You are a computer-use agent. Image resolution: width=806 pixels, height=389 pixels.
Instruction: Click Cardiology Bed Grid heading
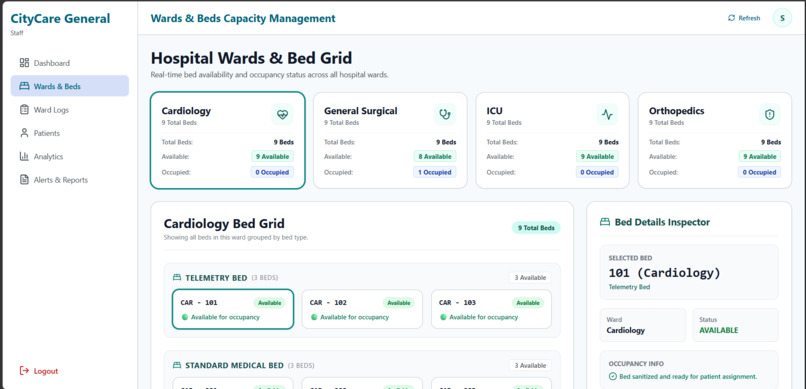tap(224, 224)
